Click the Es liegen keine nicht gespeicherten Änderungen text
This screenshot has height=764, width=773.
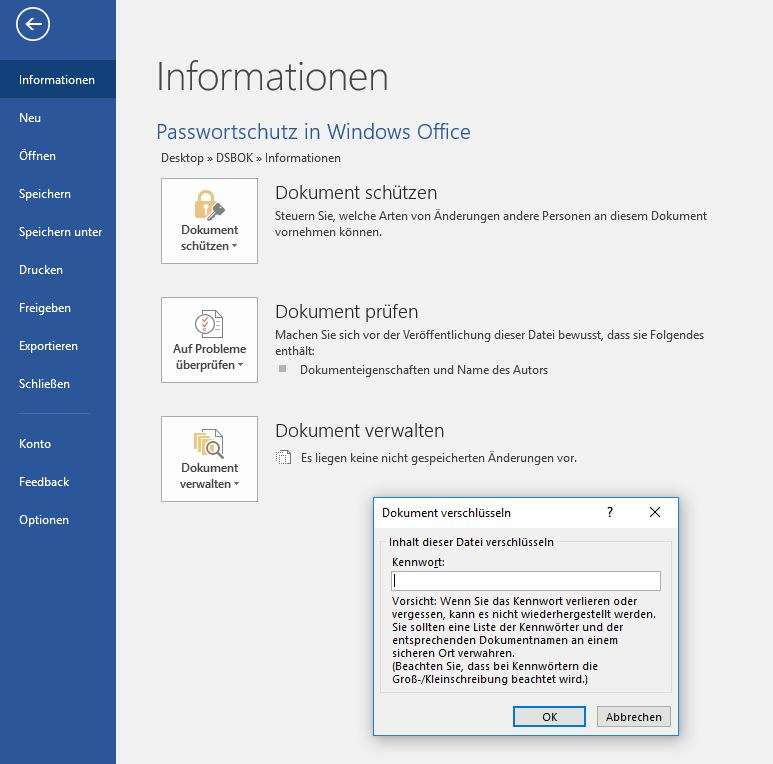tap(438, 458)
